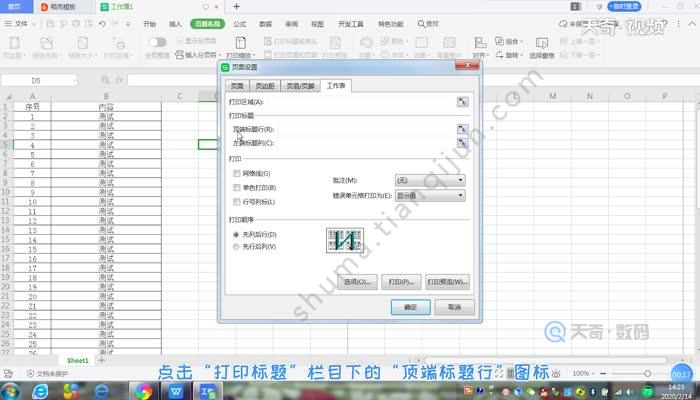
Task: Cancel the dialog with 取消
Action: point(454,307)
